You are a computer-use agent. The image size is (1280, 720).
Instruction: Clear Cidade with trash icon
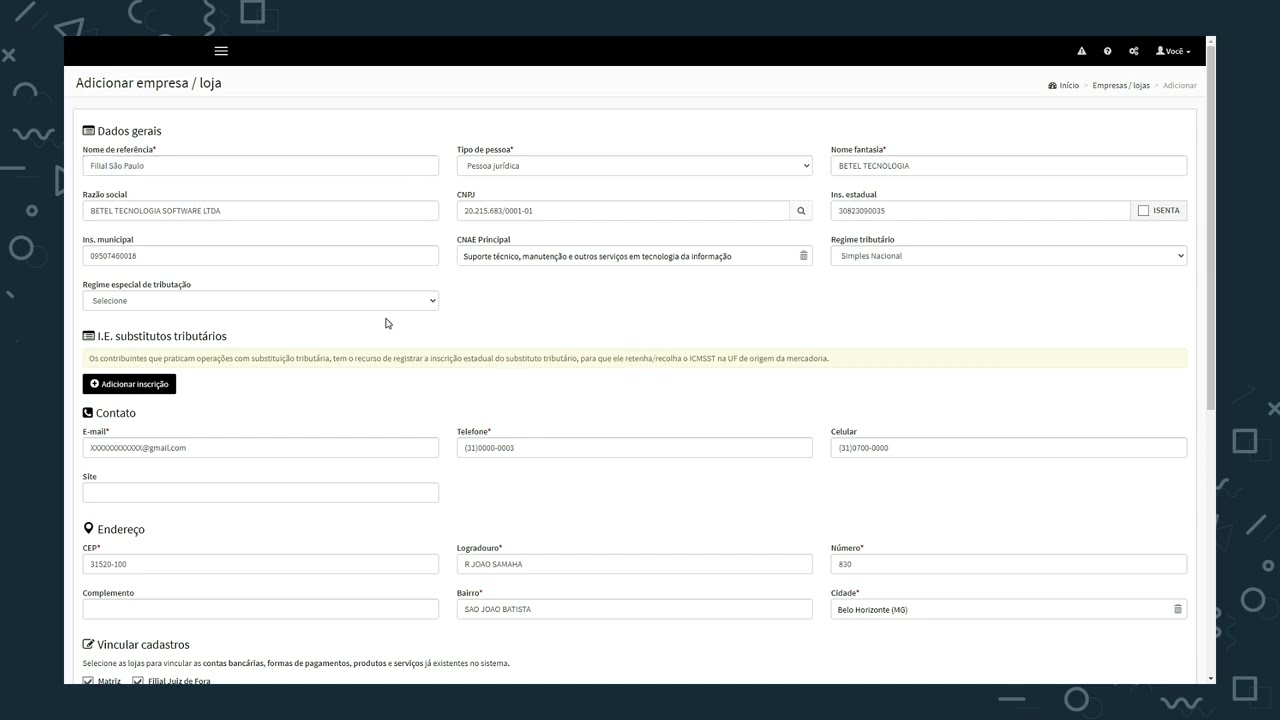point(1177,609)
